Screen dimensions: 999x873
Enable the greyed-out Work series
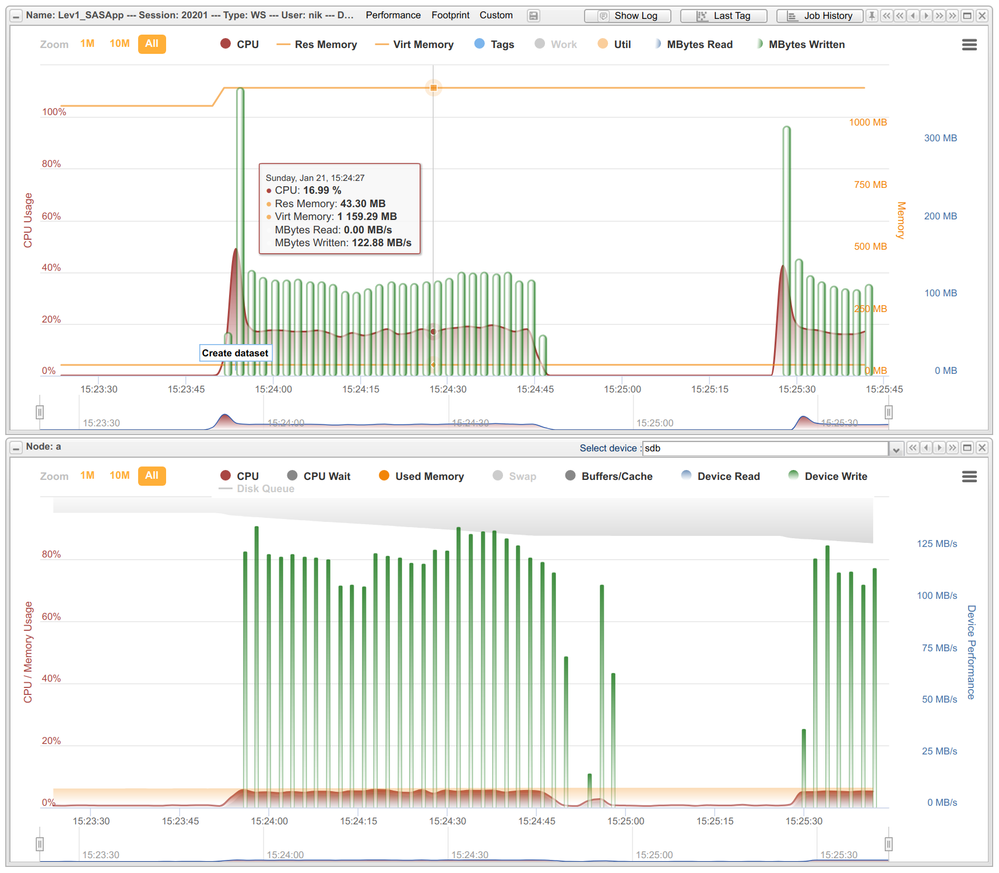pyautogui.click(x=556, y=44)
